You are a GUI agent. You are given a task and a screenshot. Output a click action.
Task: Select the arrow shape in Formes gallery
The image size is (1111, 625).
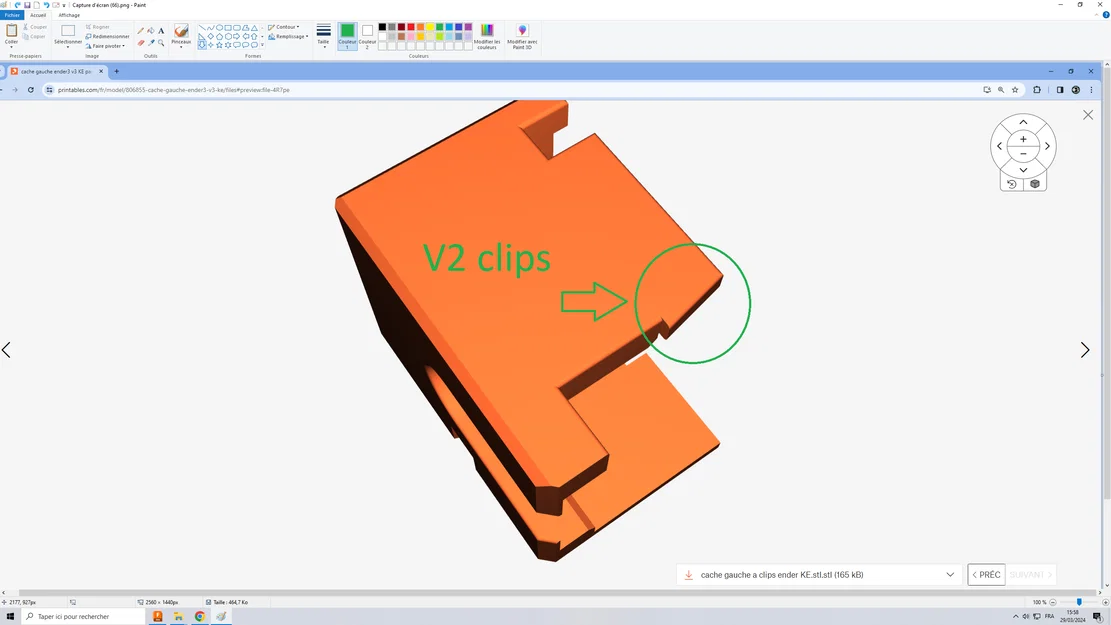236,35
